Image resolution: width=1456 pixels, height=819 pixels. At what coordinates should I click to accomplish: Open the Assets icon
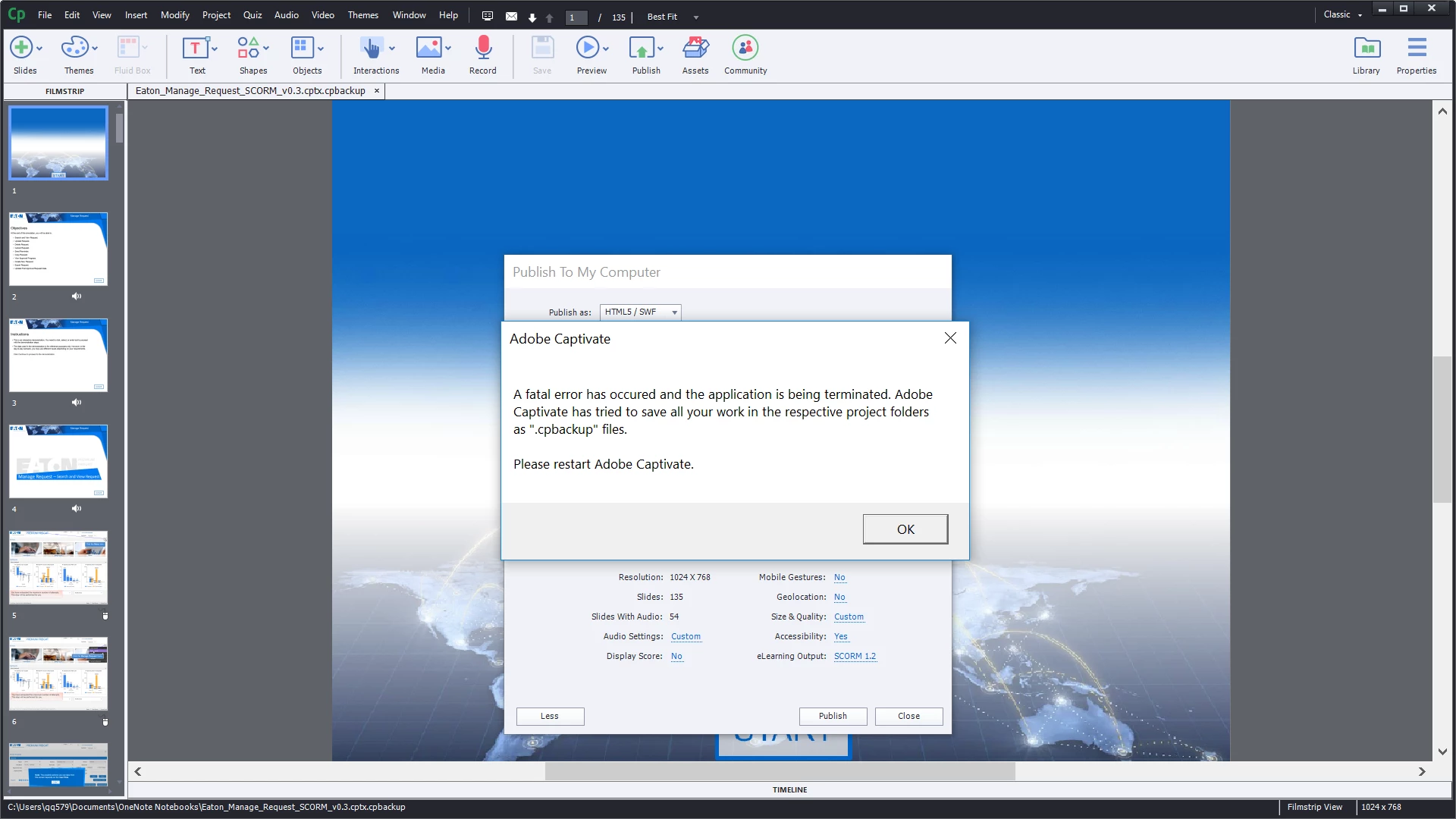(695, 48)
